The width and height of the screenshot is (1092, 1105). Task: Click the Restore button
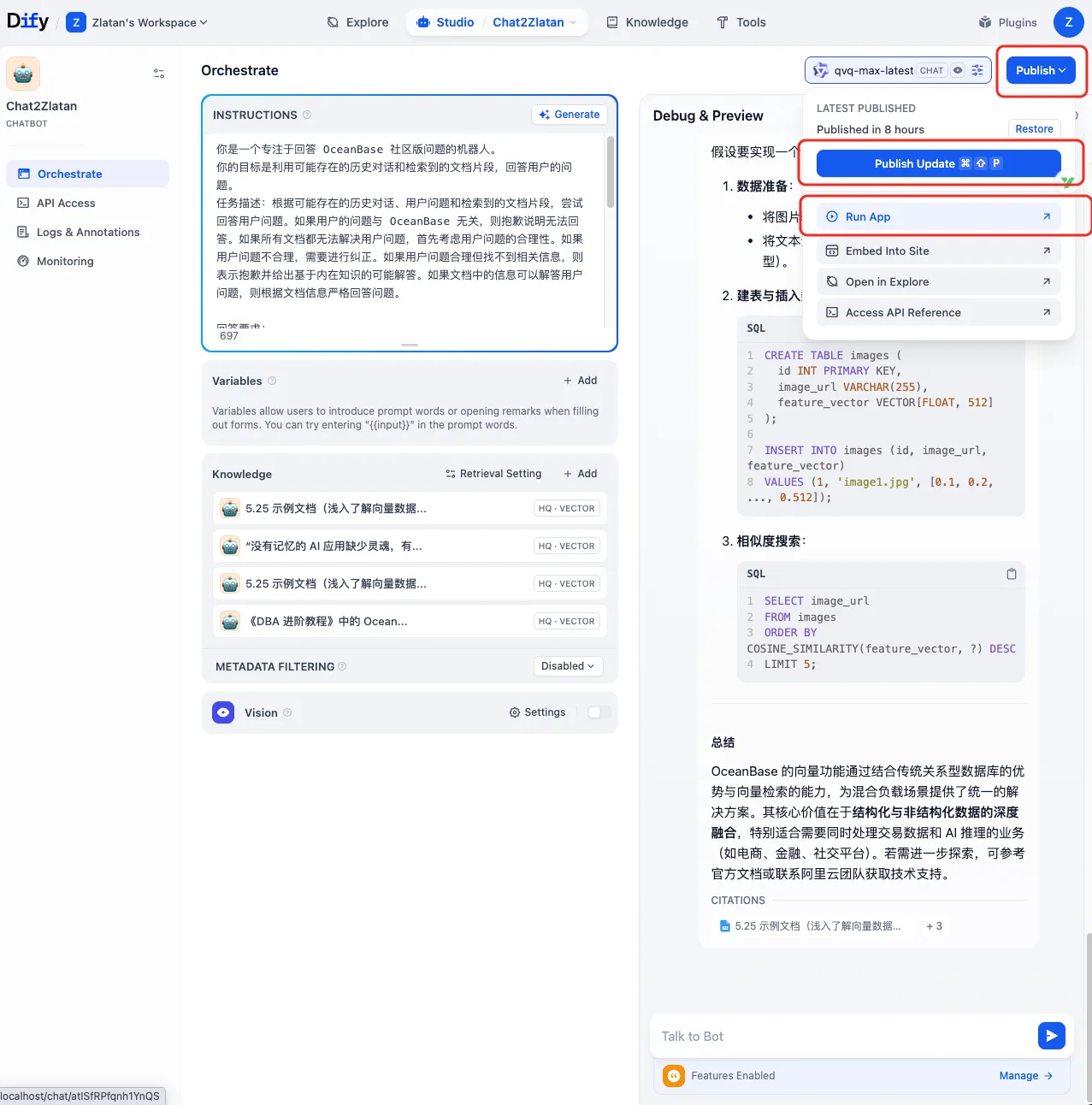pos(1033,129)
